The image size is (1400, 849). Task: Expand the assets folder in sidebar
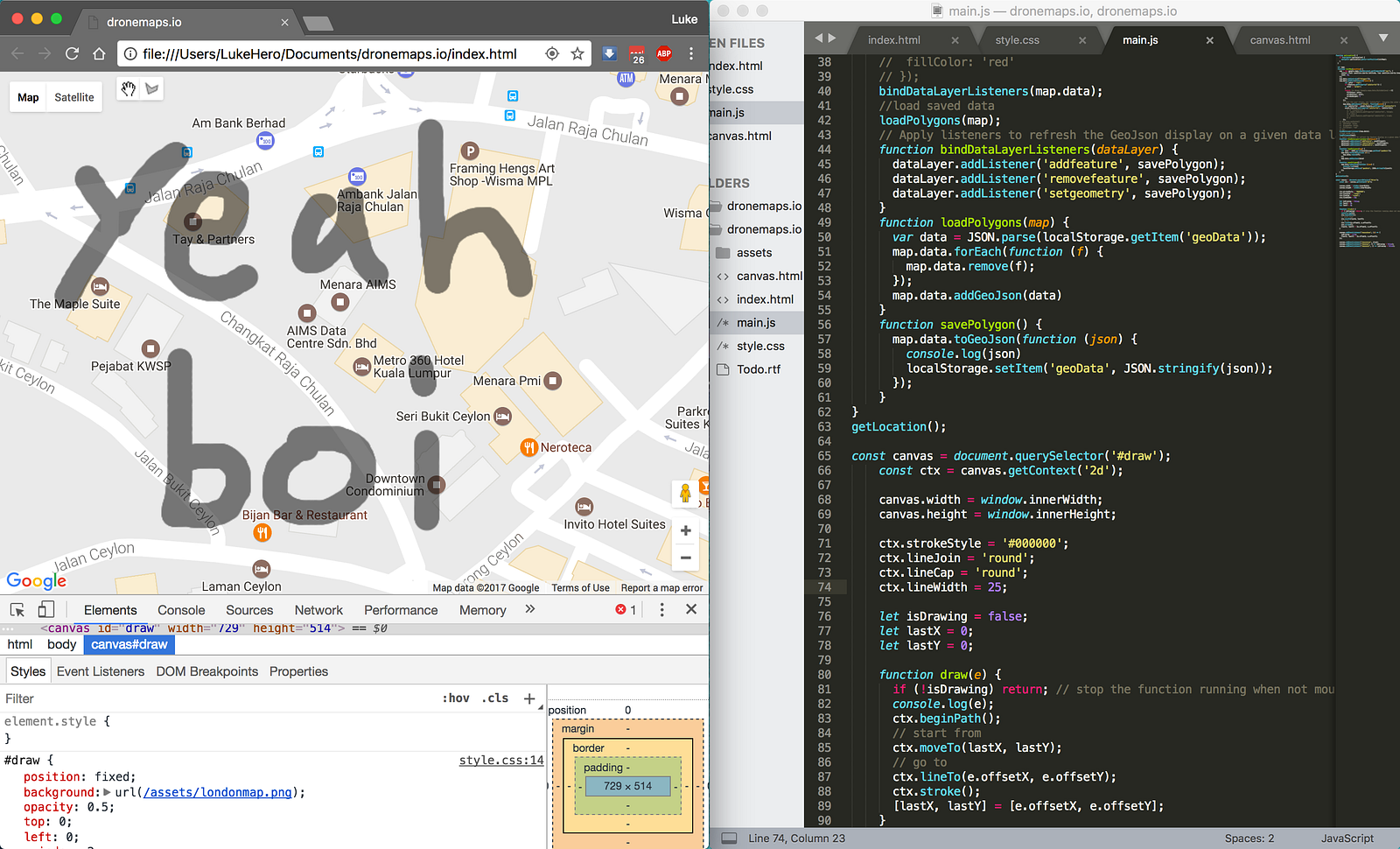point(753,252)
